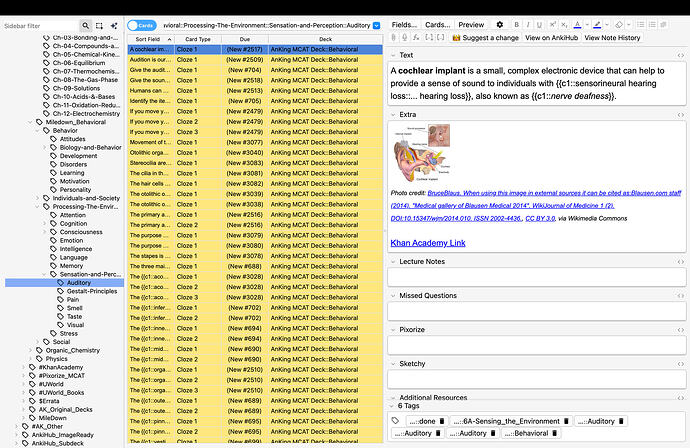The width and height of the screenshot is (690, 448).
Task: Collapse the Text field
Action: click(393, 55)
